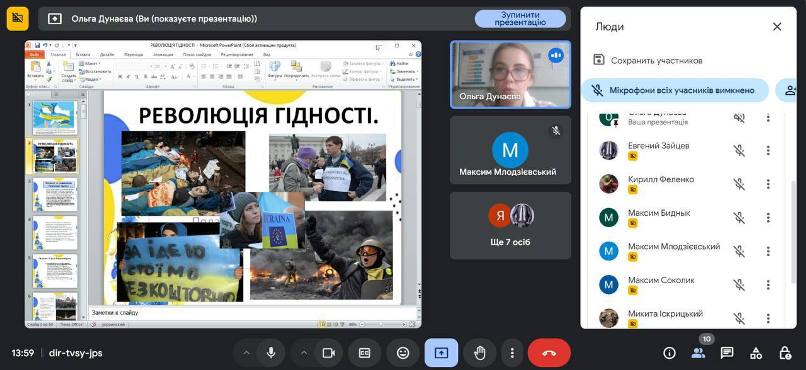Open the Activities shapes icon
806x370 pixels.
[x=756, y=353]
